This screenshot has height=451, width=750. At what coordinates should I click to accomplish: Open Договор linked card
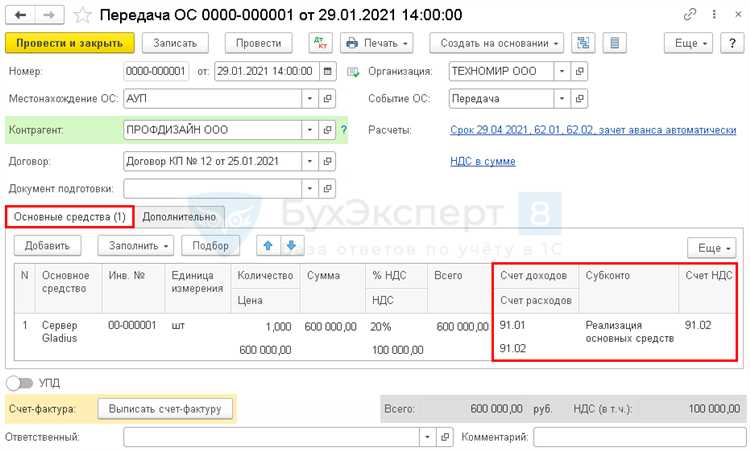pos(327,161)
